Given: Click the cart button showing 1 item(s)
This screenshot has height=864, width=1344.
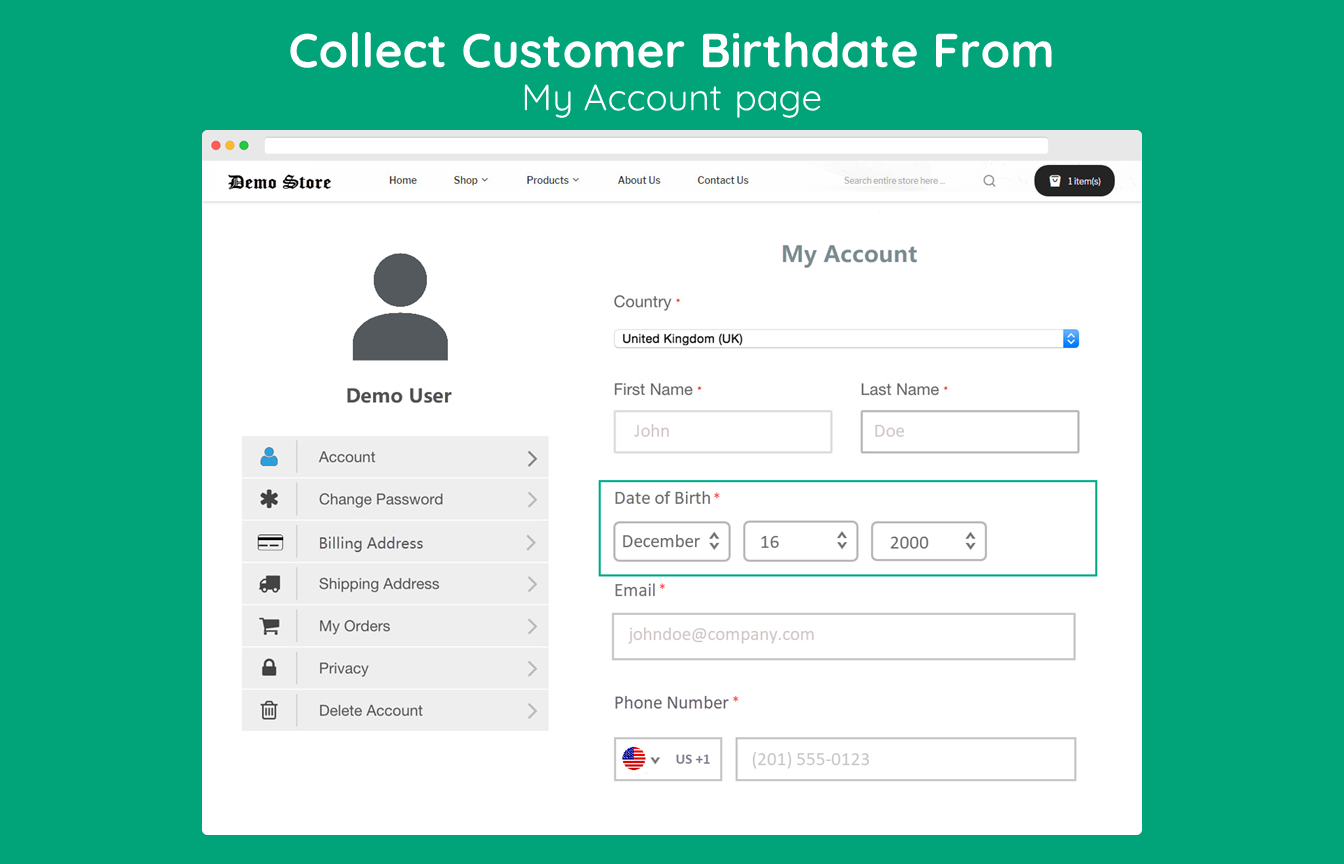Looking at the screenshot, I should coord(1074,181).
